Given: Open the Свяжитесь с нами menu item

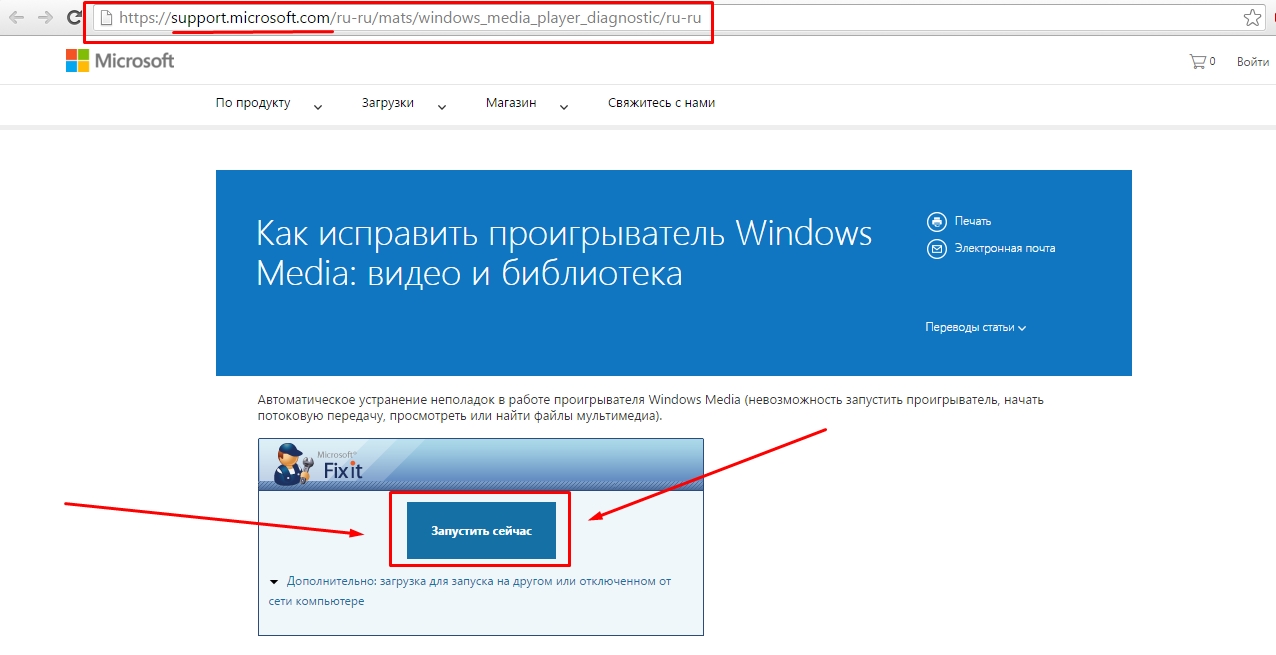Looking at the screenshot, I should pos(661,103).
